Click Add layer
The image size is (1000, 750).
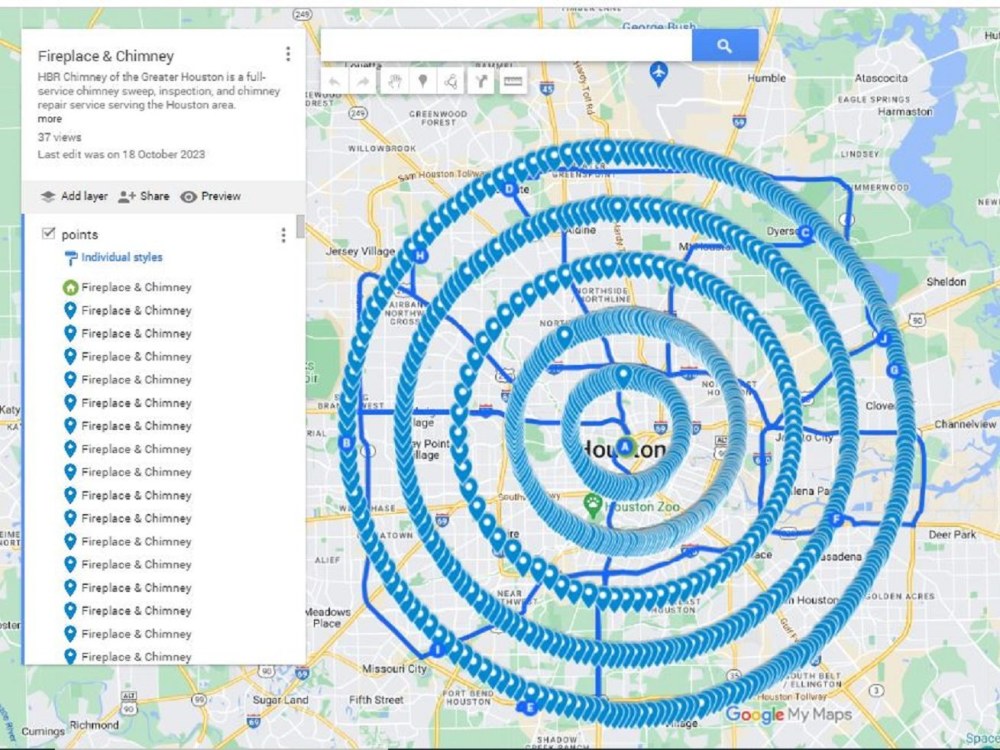[x=74, y=196]
